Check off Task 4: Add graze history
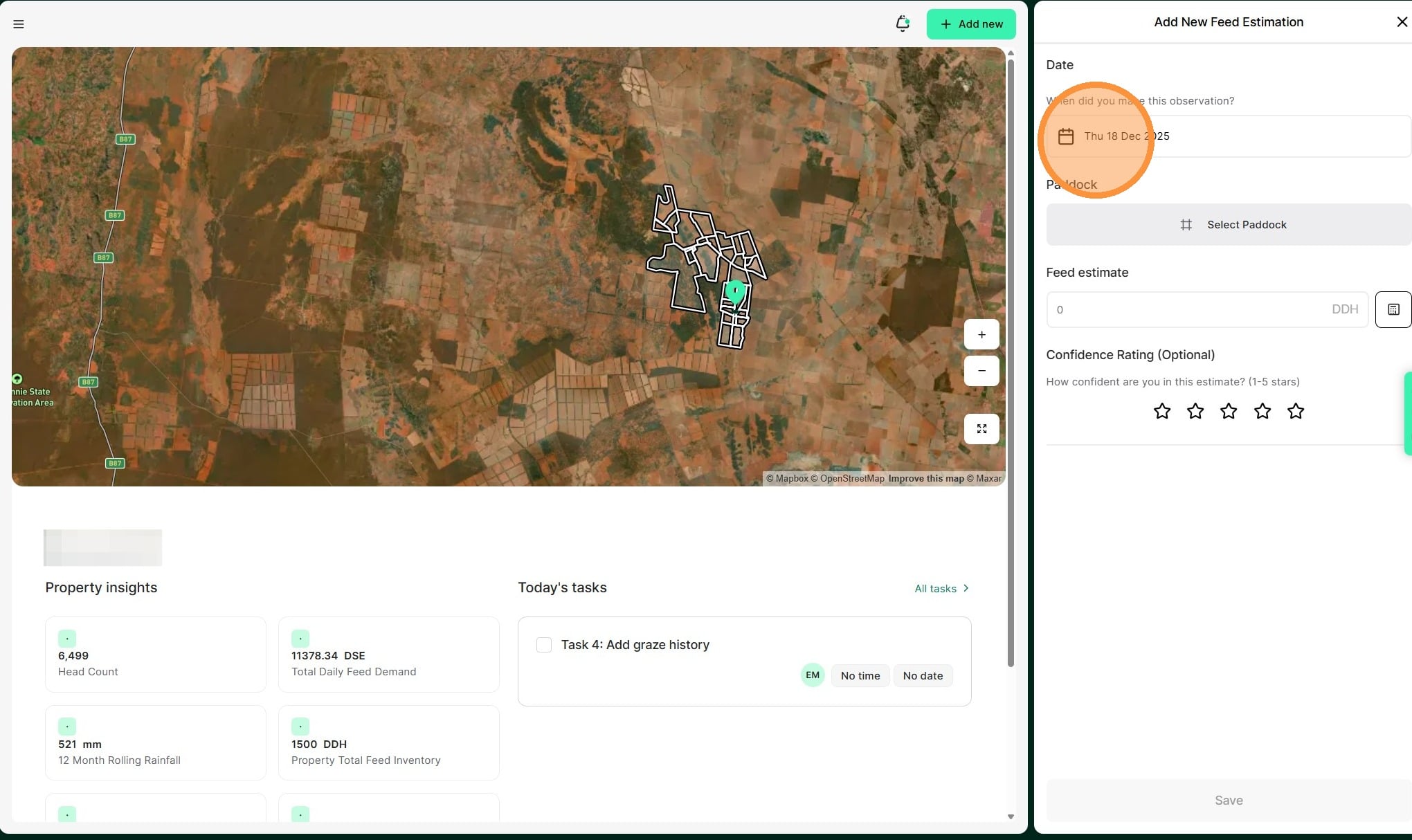 [544, 645]
